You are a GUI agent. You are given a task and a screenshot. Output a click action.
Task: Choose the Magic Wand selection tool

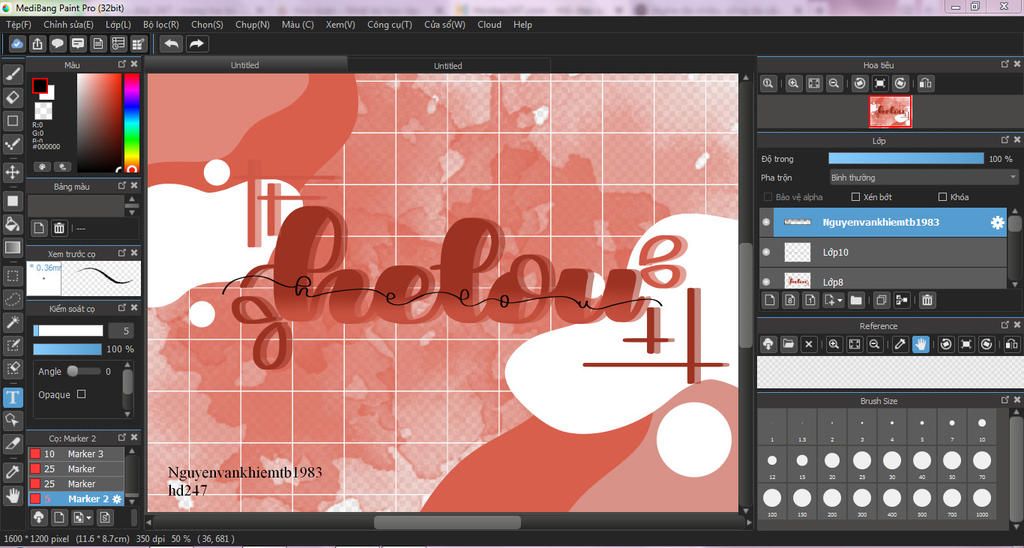click(13, 321)
